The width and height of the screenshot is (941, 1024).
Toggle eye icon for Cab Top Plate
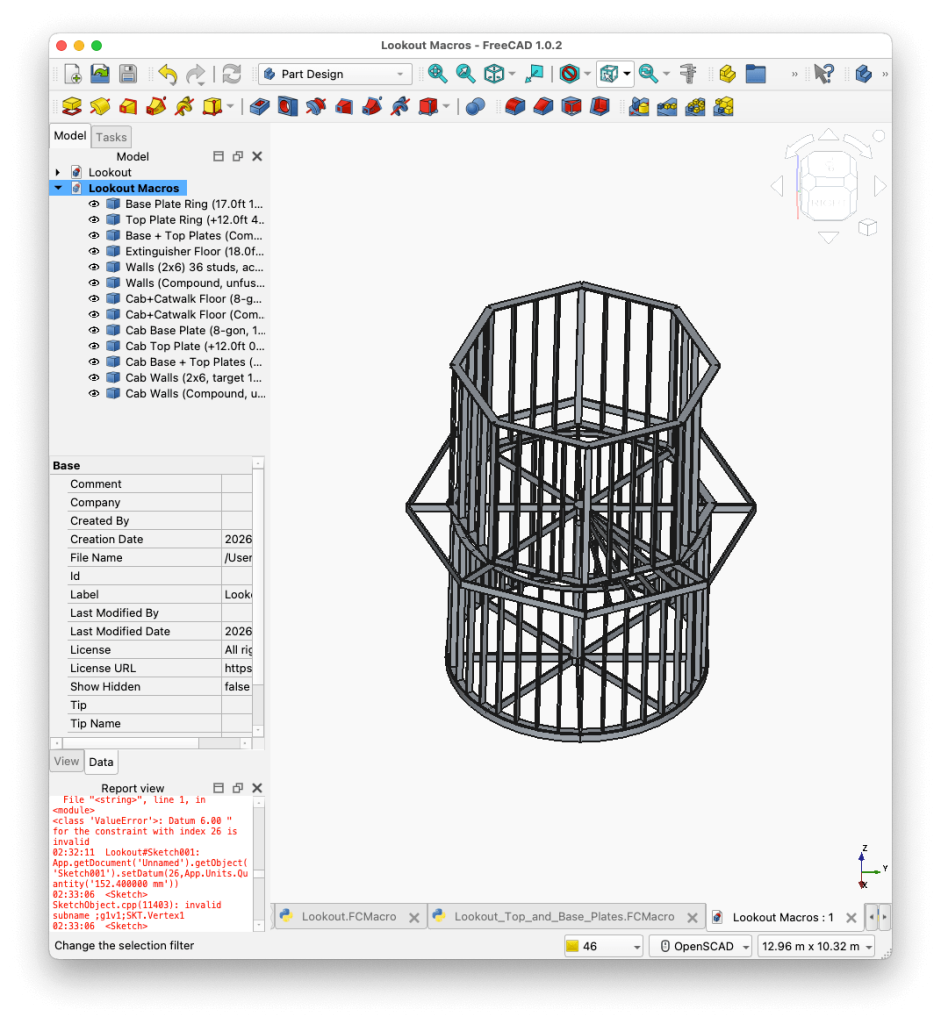pos(94,346)
